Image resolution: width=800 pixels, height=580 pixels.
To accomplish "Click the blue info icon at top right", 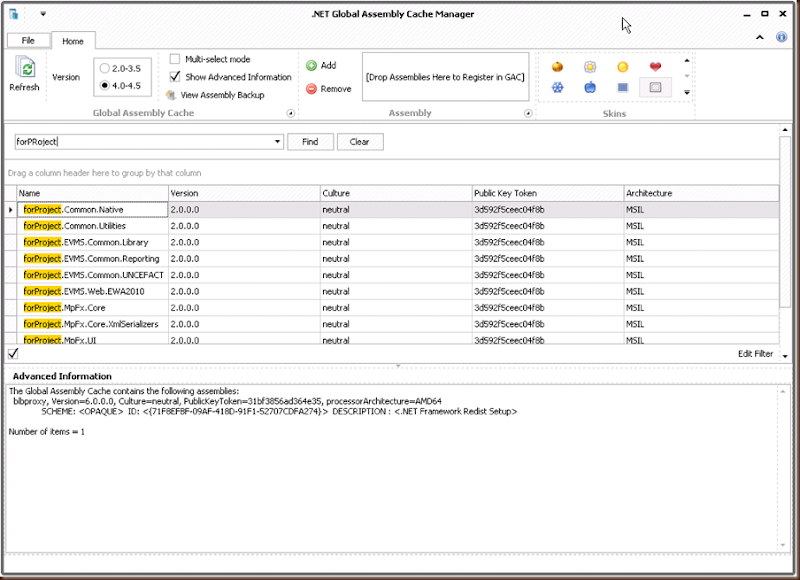I will (781, 37).
